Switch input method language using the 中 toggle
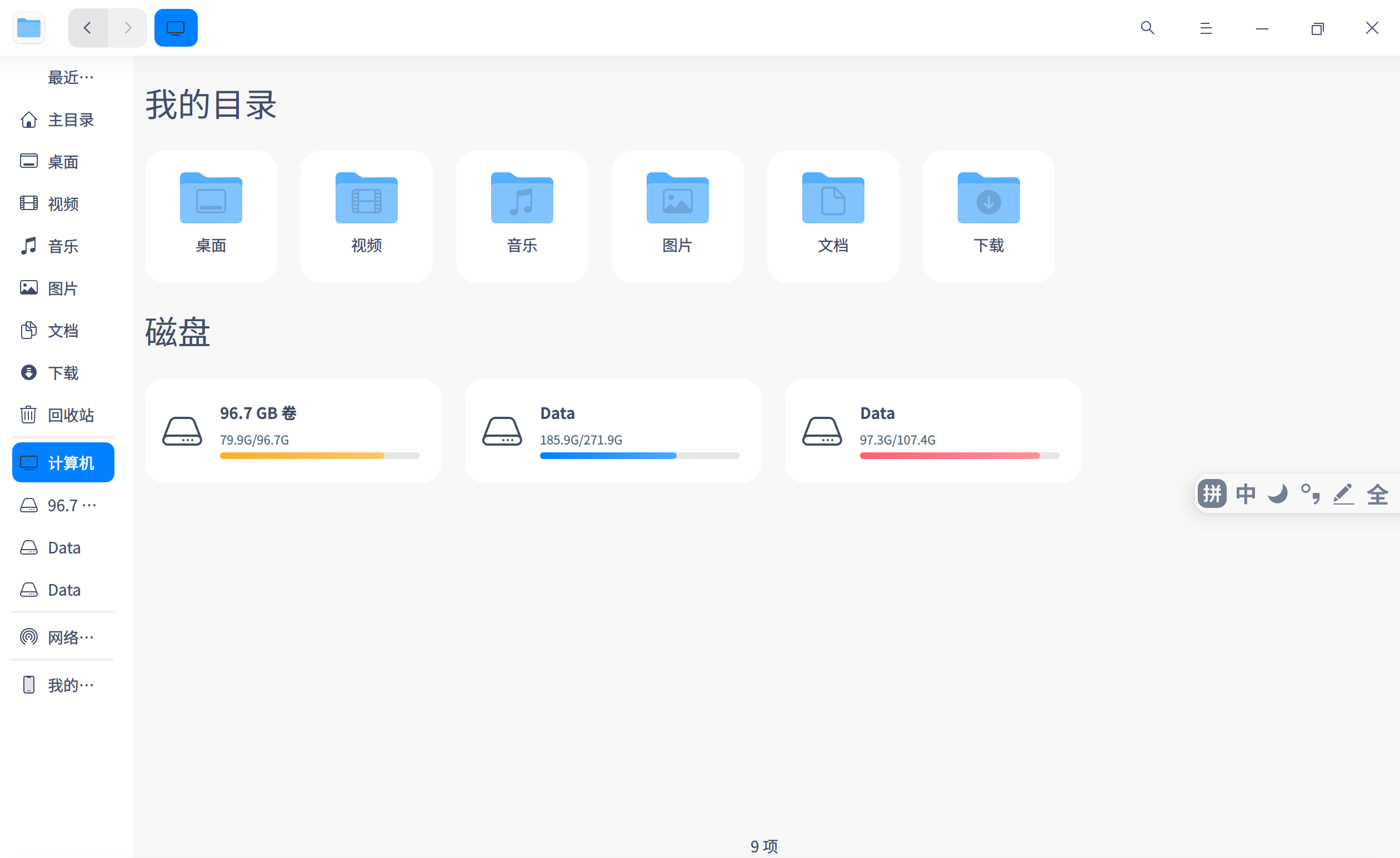1400x858 pixels. [1245, 493]
